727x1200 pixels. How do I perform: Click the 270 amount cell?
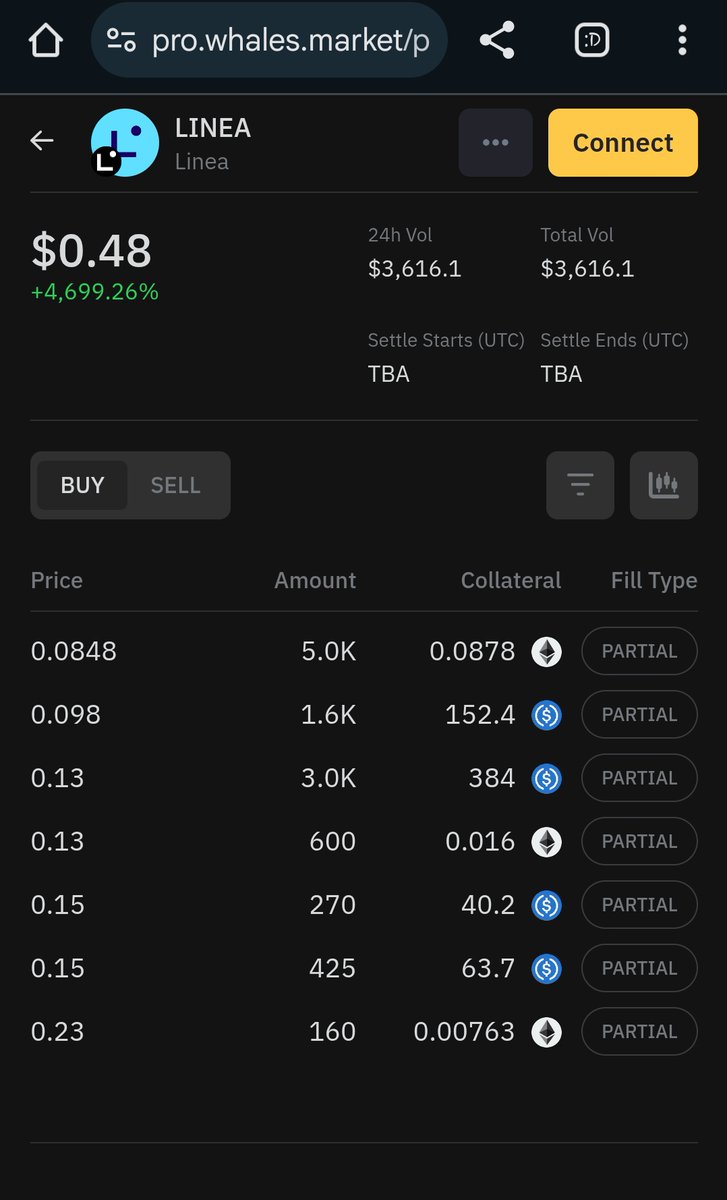(333, 905)
